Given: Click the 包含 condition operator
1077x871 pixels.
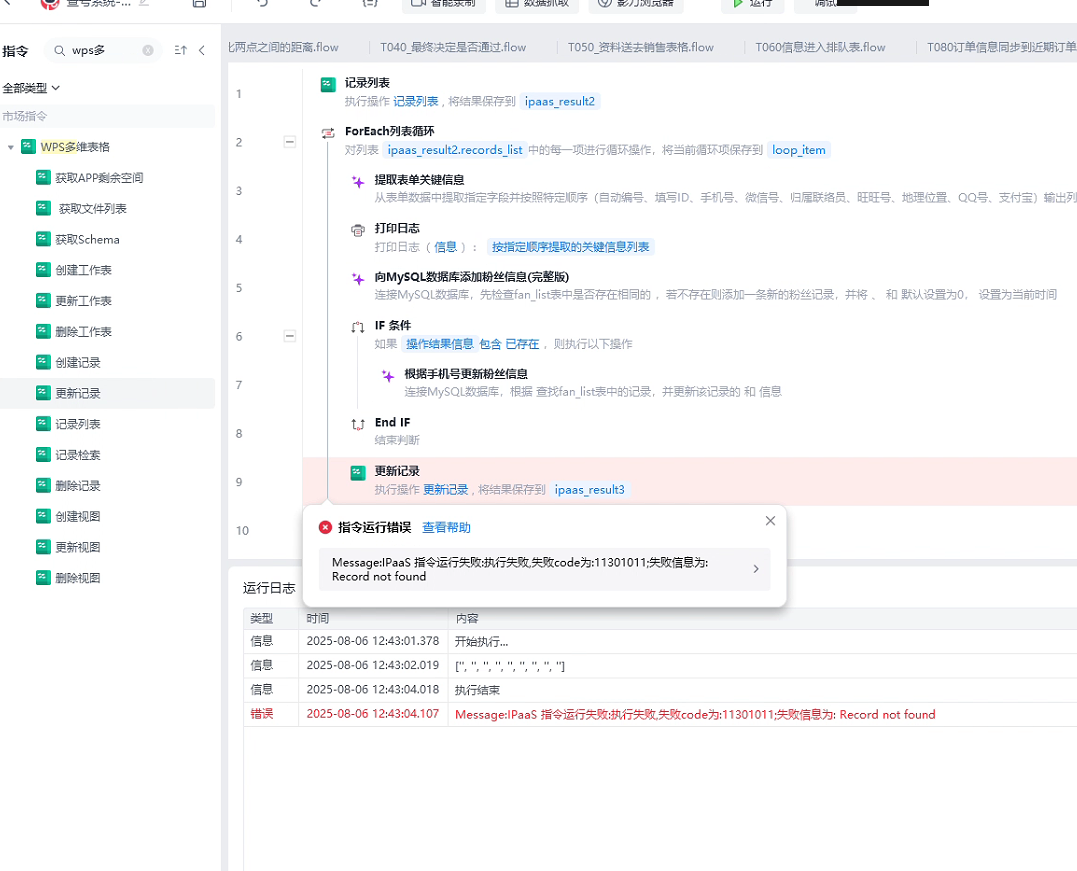Looking at the screenshot, I should point(490,344).
